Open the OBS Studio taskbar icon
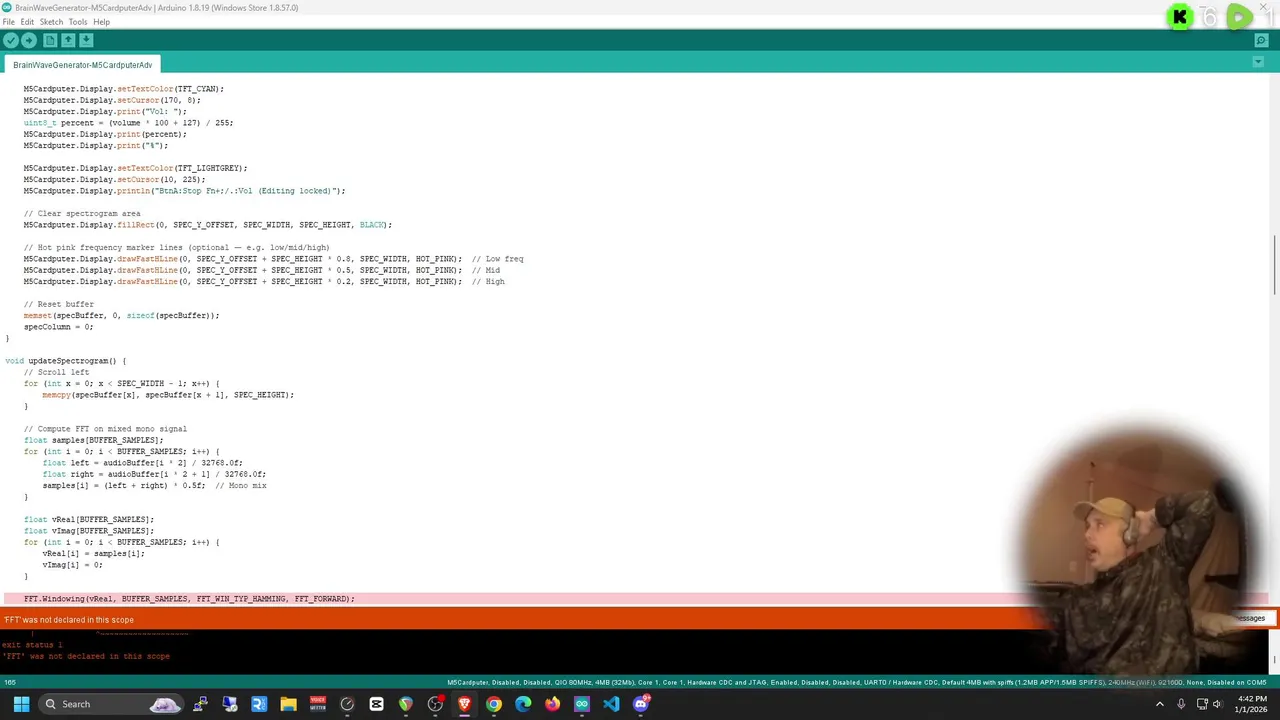 (435, 704)
